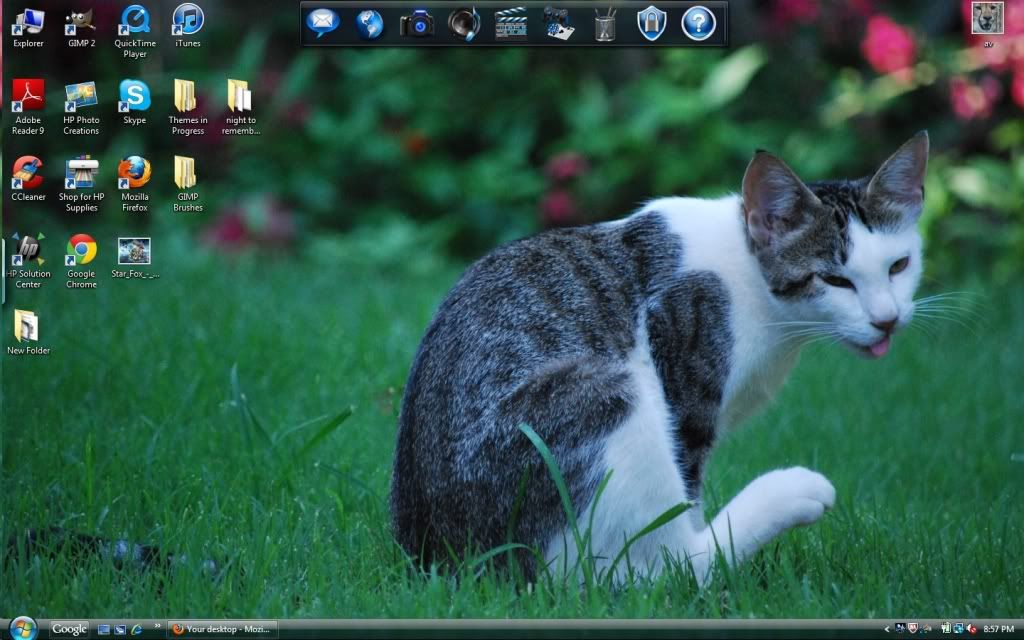The width and height of the screenshot is (1024, 640).
Task: Open Skype desktop shortcut
Action: [x=135, y=96]
